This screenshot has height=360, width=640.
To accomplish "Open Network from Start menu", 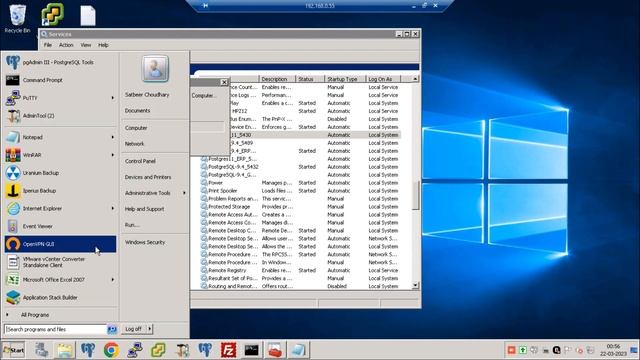I will point(134,144).
